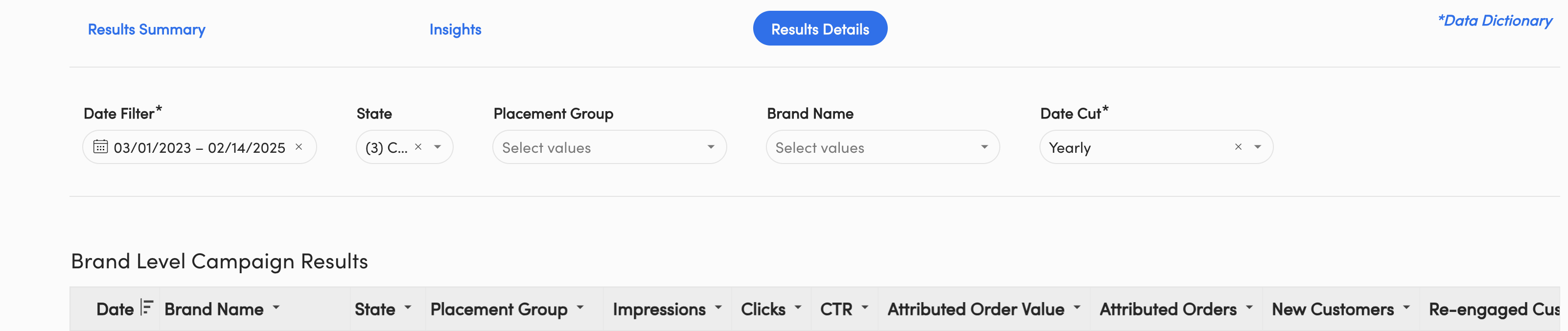This screenshot has width=1568, height=331.
Task: Click the Date Filter range input field
Action: 199,146
